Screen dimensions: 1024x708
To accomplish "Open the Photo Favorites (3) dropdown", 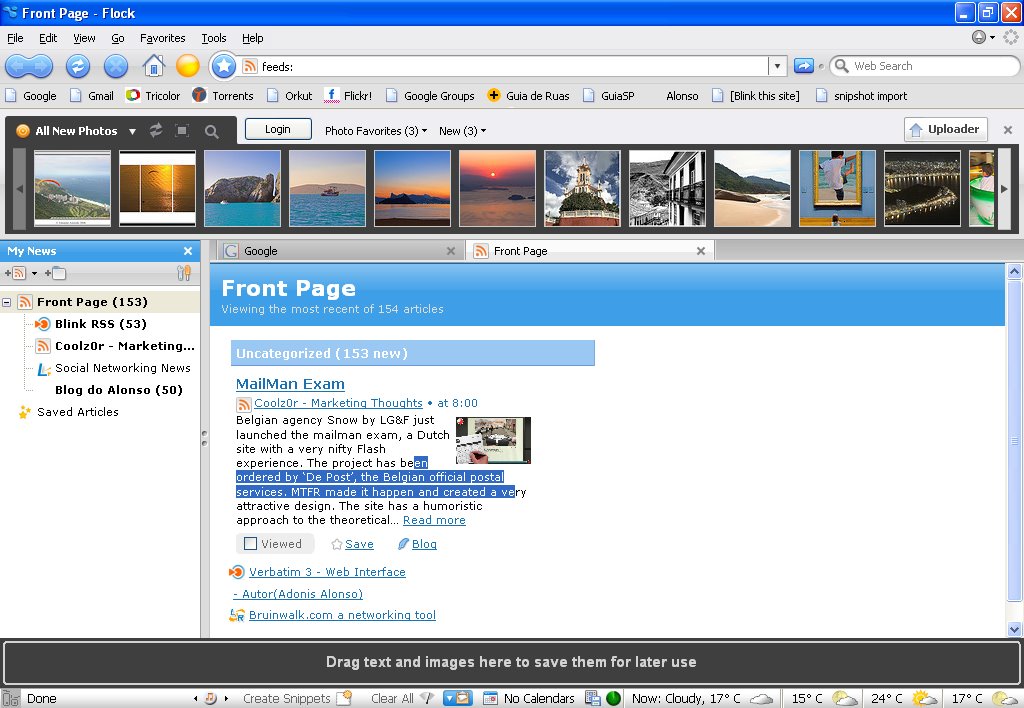I will pos(376,131).
